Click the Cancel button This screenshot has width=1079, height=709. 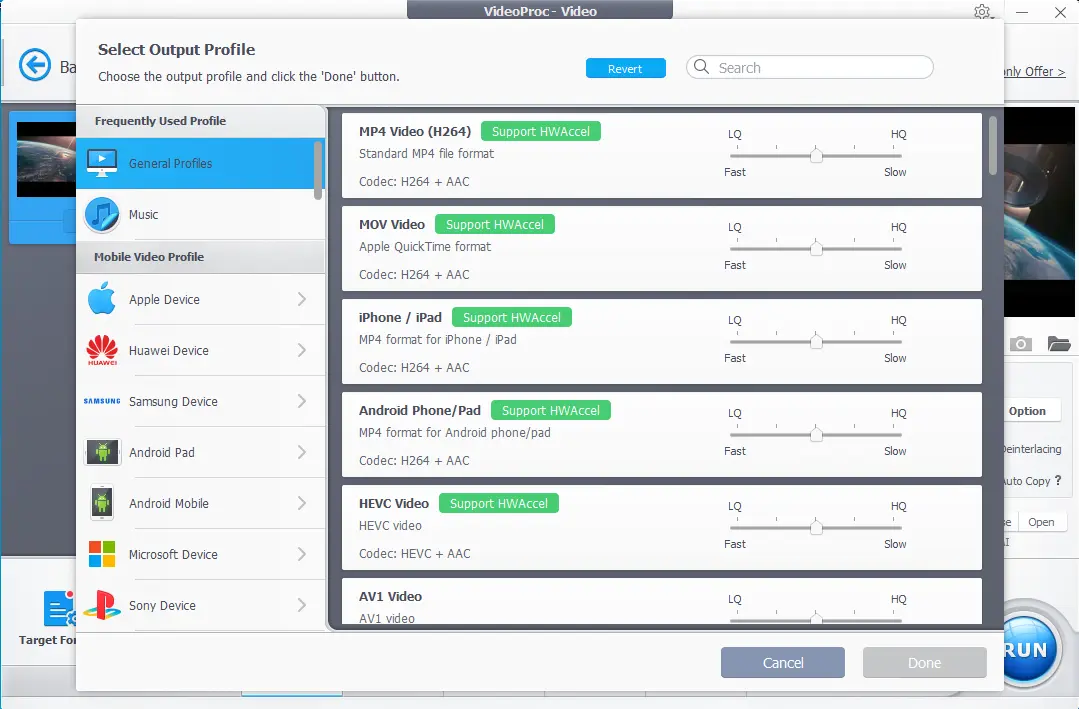pos(782,662)
